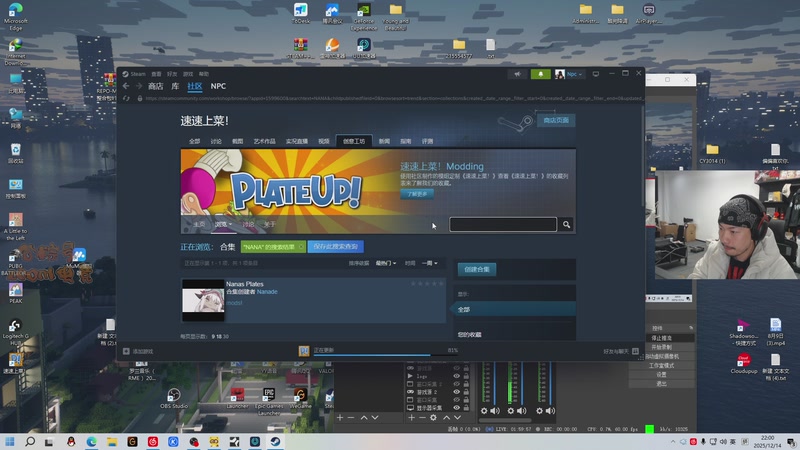
Task: Go to the 商店 section in Steam
Action: tap(156, 86)
